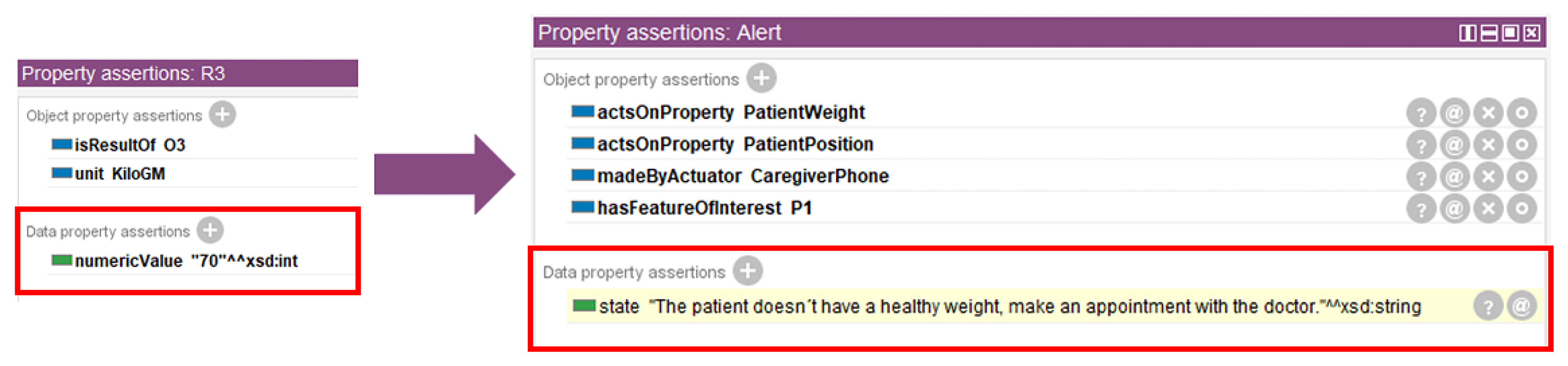Click the blue swatch beside actsOnProperty PatientPosition
This screenshot has width=1568, height=366.
pos(582,144)
